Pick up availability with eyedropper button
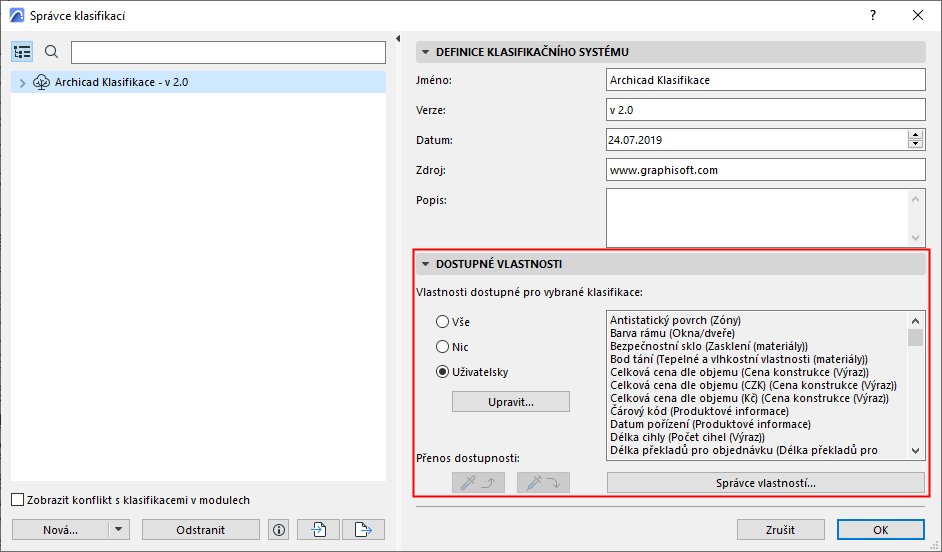 (x=478, y=482)
